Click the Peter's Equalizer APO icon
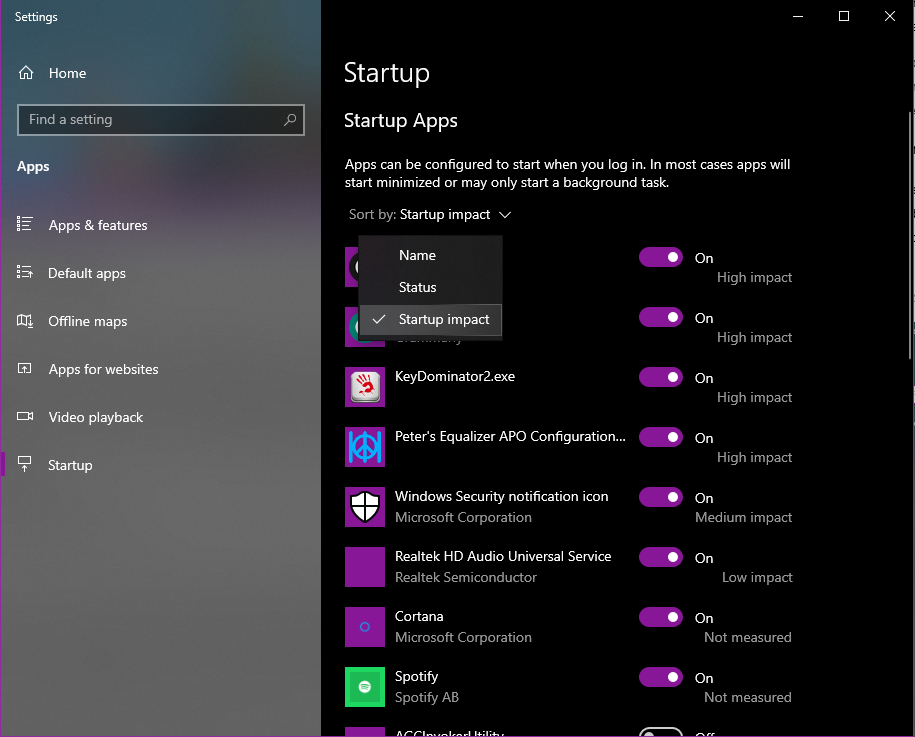 tap(365, 447)
